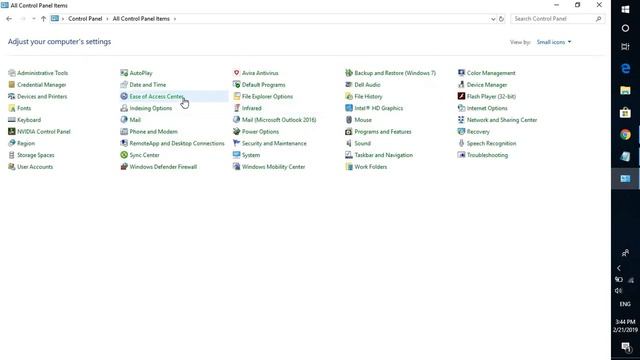Open Administrative Tools icon
640x360 pixels.
tap(11, 73)
